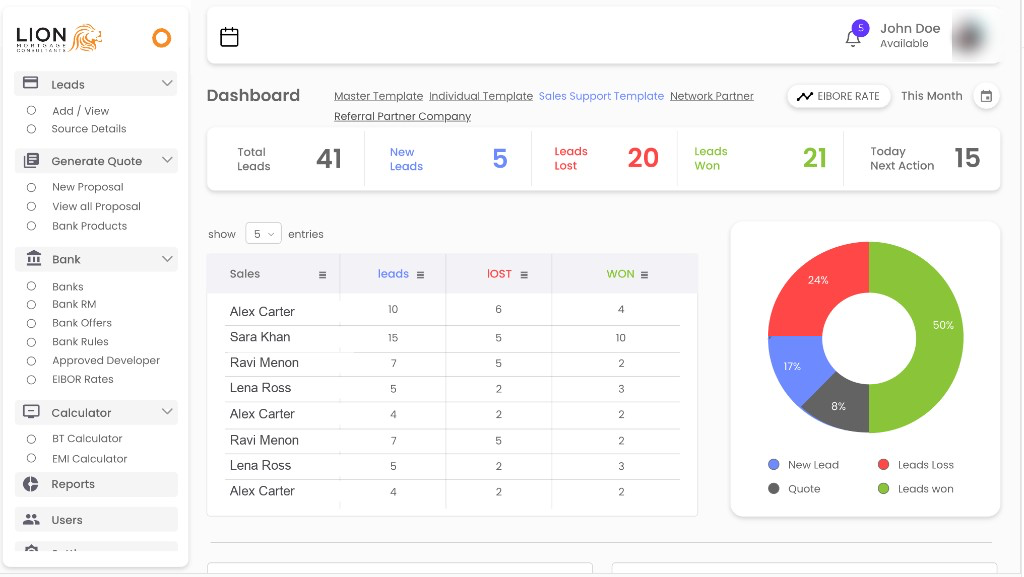Click Sara Khan row name
Viewport: 1024px width, 577px height.
click(x=260, y=337)
